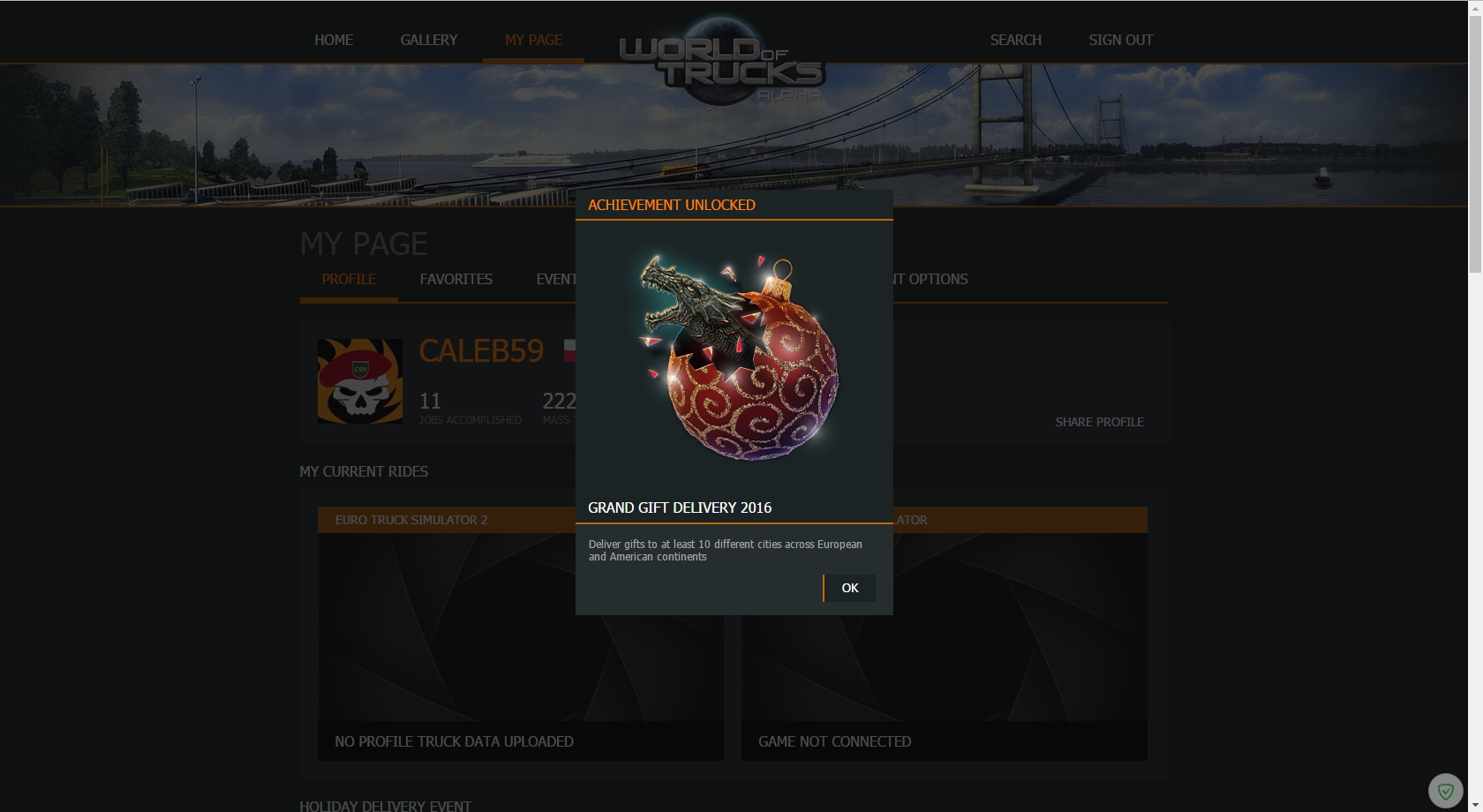Open the account OPTIONS tab
Image resolution: width=1483 pixels, height=812 pixels.
pyautogui.click(x=930, y=279)
